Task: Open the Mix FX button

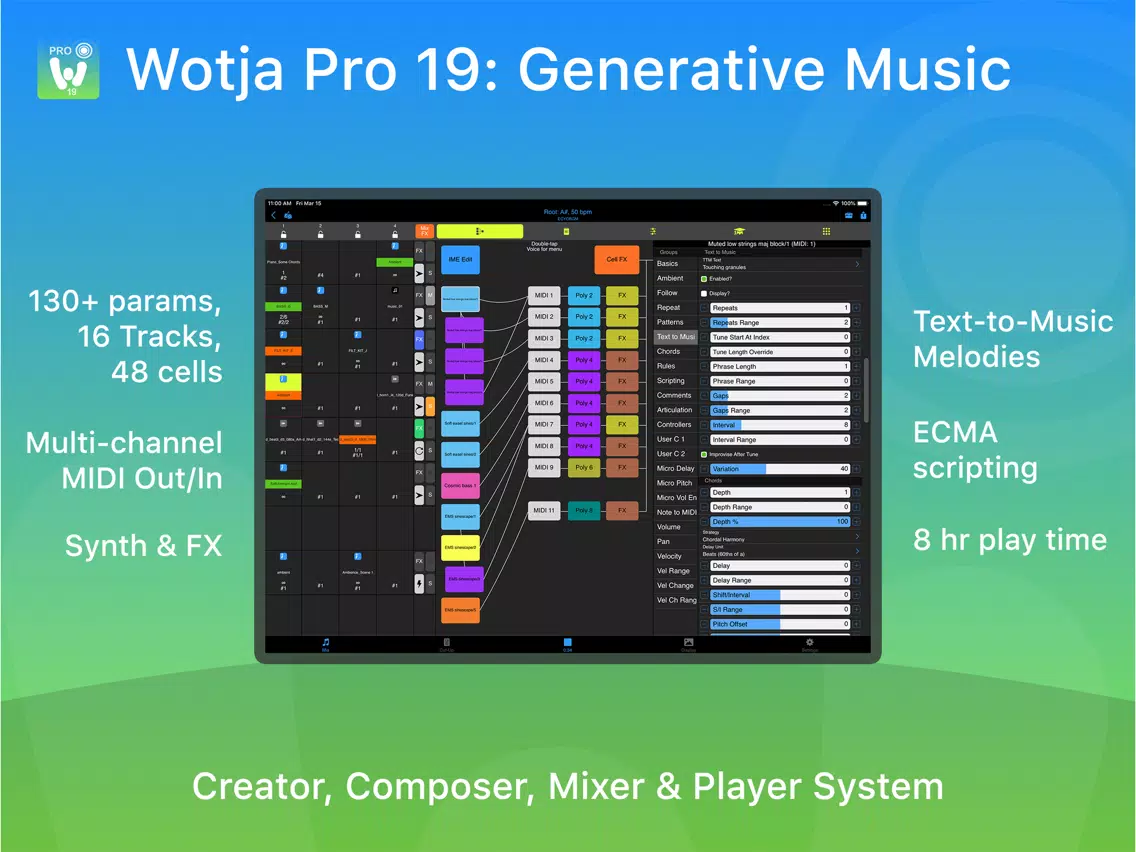Action: pyautogui.click(x=425, y=231)
